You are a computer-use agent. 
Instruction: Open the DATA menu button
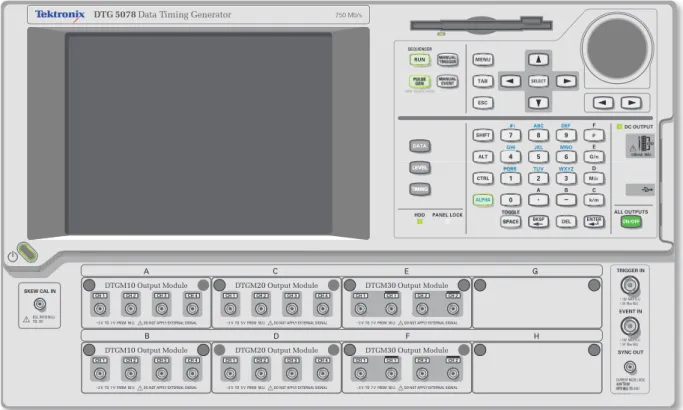(x=419, y=146)
